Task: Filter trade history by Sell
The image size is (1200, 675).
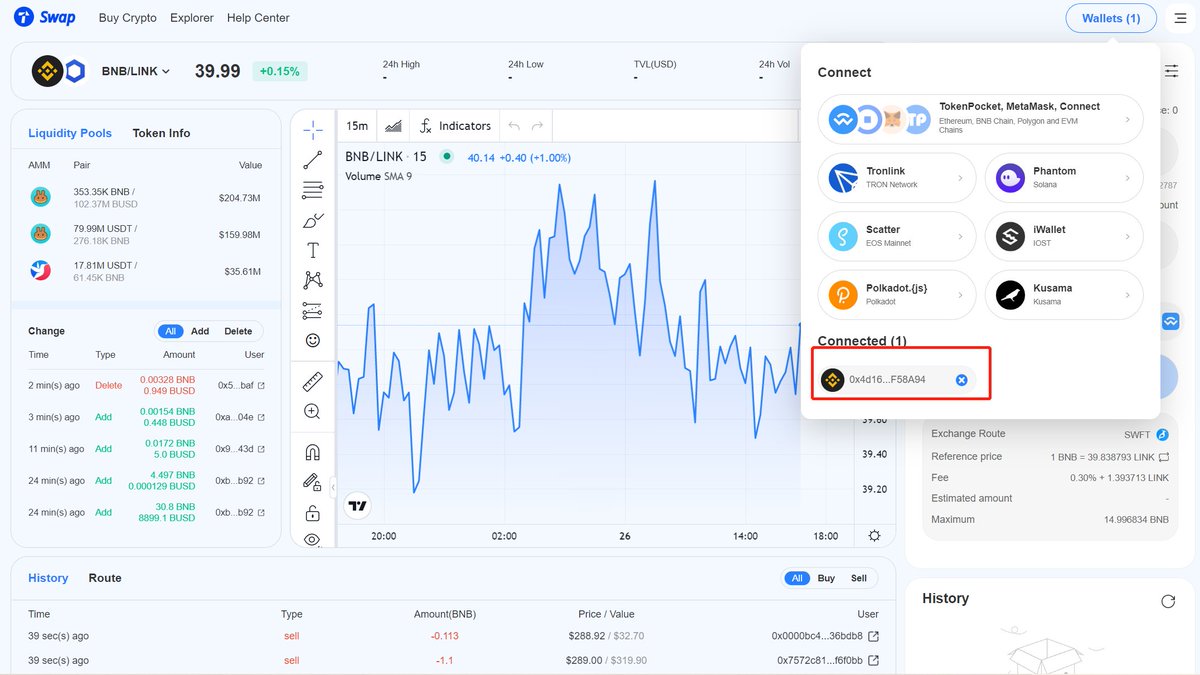Action: [x=859, y=578]
